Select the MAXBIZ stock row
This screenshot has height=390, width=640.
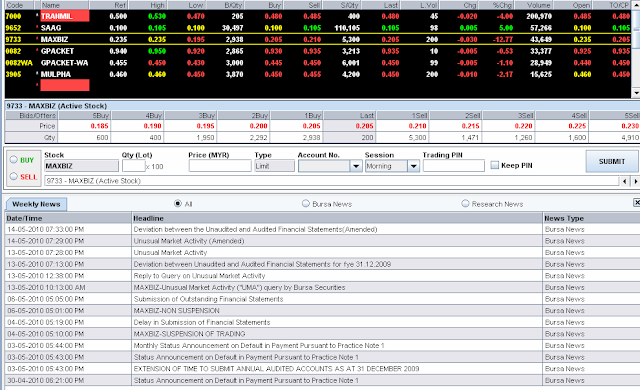coord(318,40)
